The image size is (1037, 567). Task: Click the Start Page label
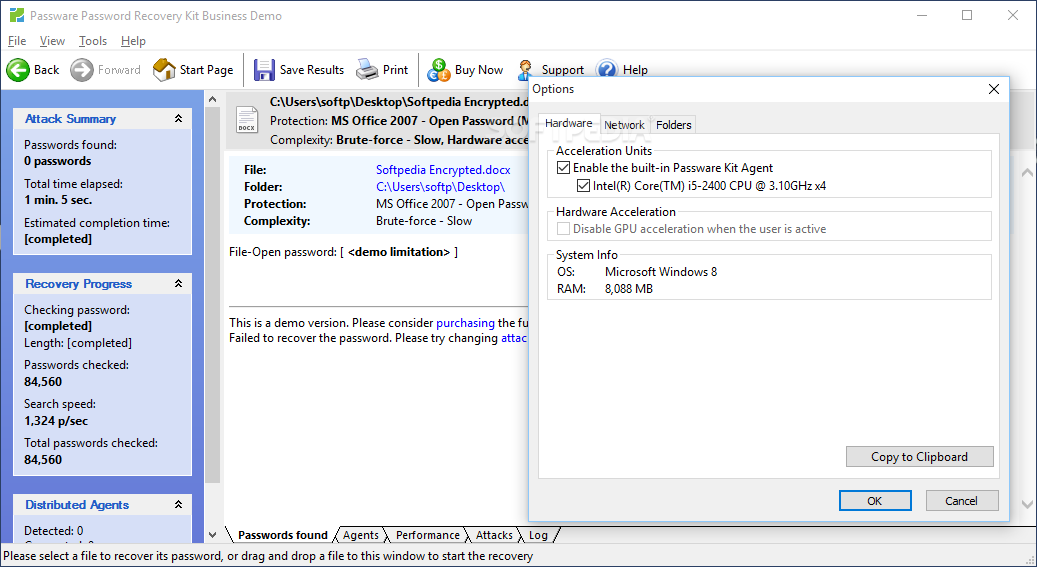(206, 69)
